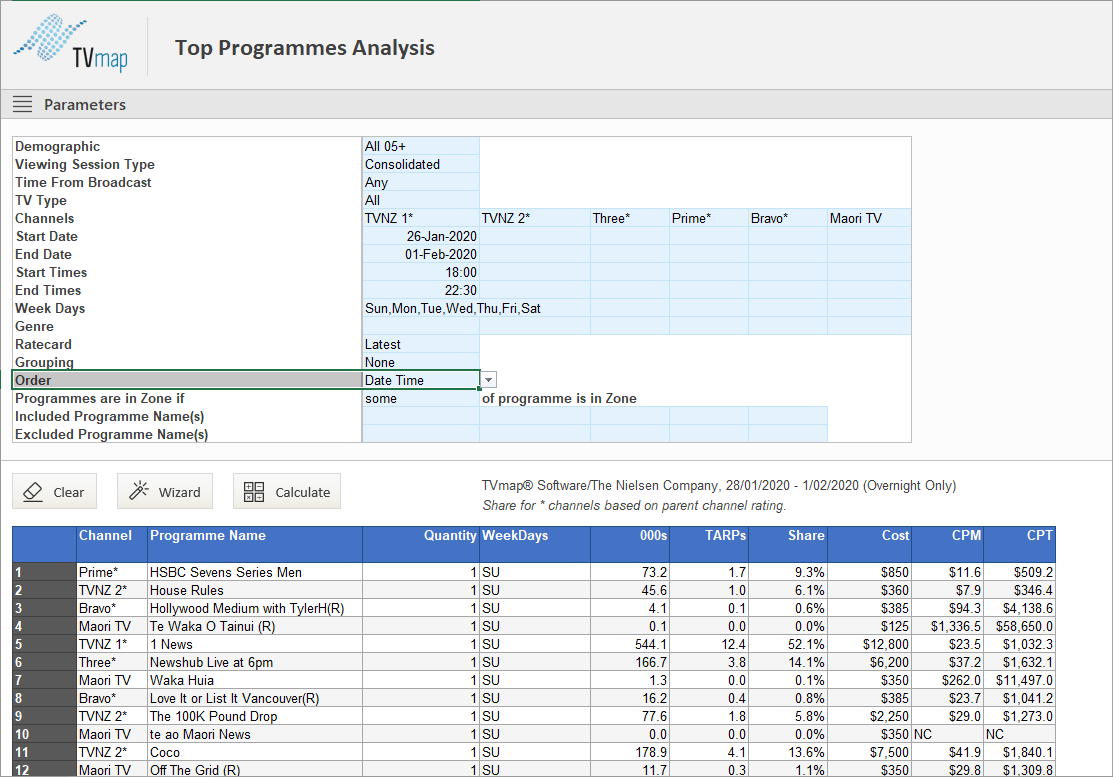The height and width of the screenshot is (777, 1113).
Task: Click the CPT column header
Action: click(1019, 544)
